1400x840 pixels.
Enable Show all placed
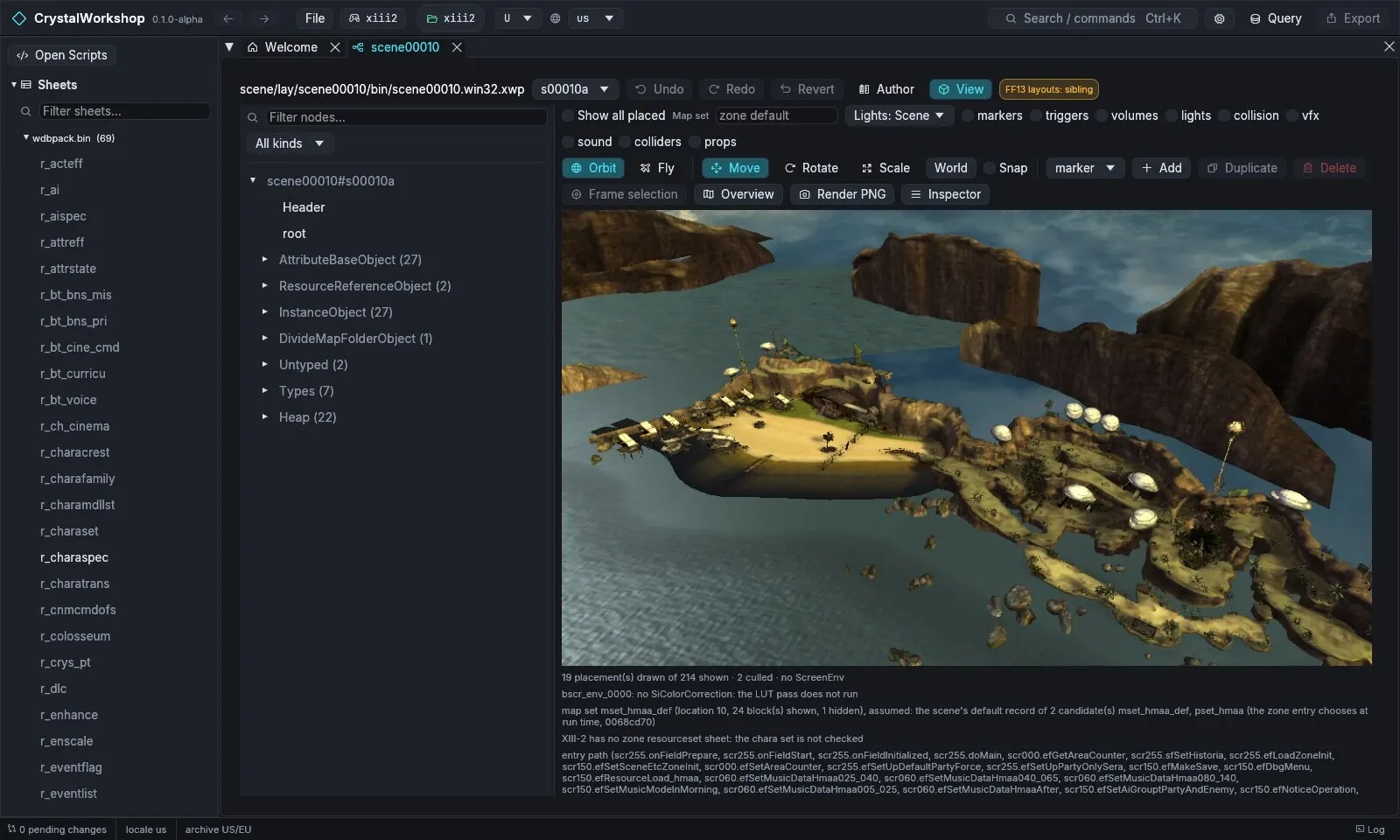(568, 115)
